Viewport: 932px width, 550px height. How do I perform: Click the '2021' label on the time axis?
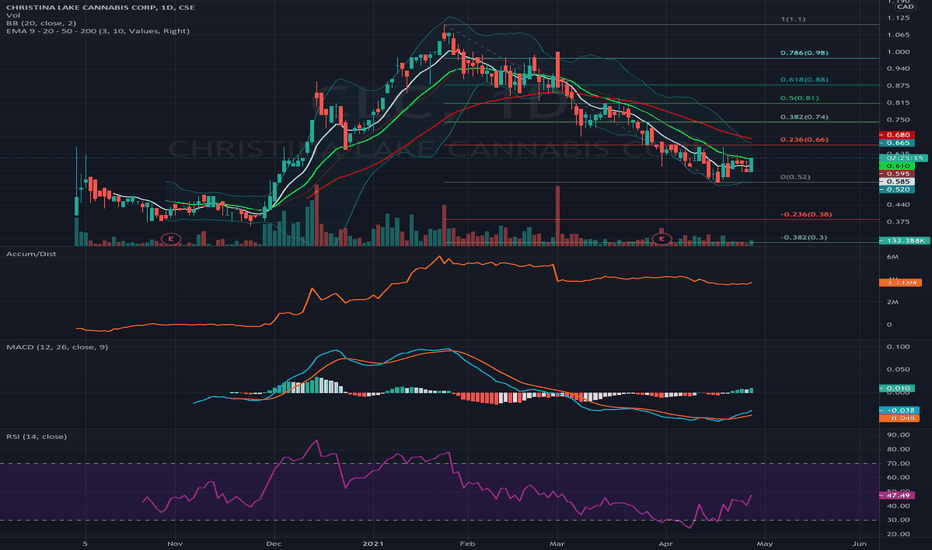373,543
